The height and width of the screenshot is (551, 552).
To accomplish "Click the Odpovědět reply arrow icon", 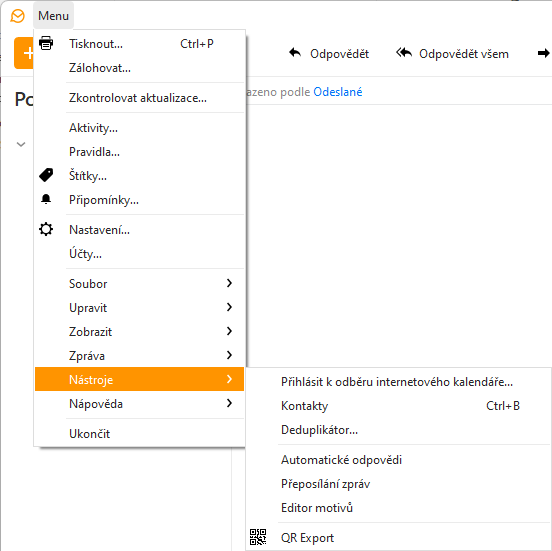I will click(295, 53).
